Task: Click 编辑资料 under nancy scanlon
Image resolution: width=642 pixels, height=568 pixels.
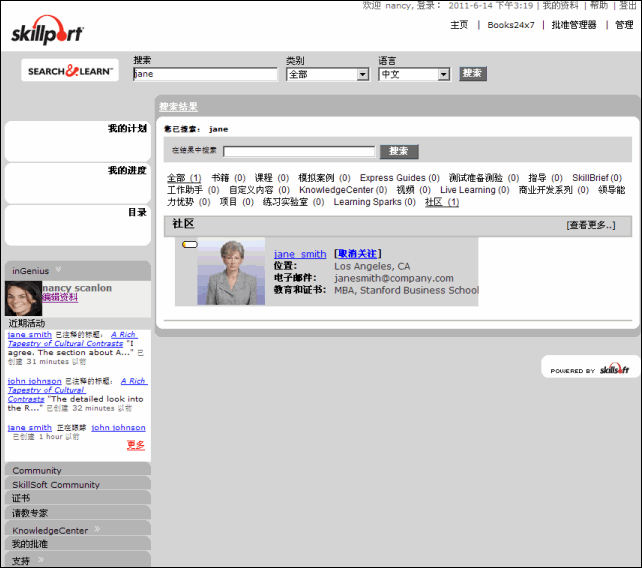Action: click(x=60, y=298)
